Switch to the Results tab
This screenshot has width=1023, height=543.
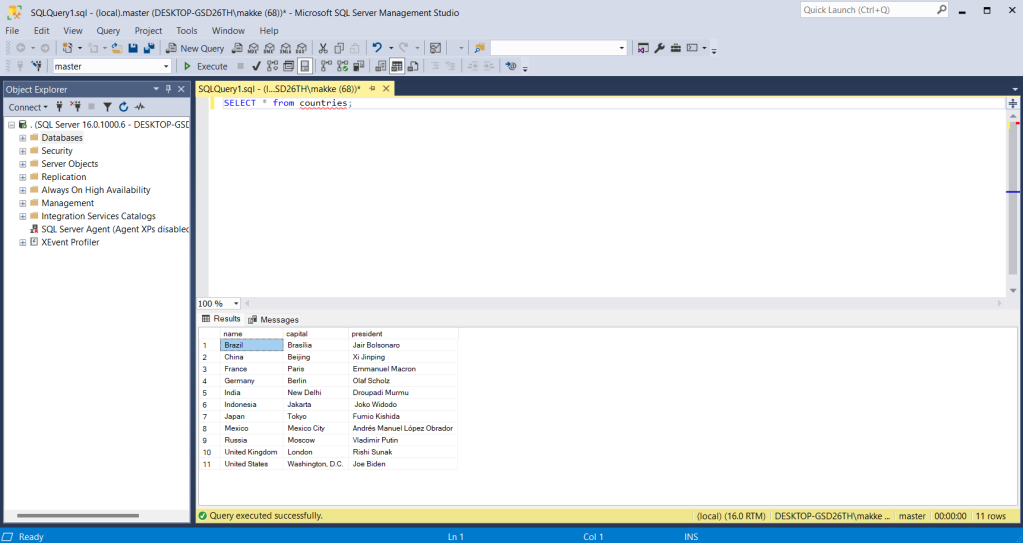(x=221, y=319)
